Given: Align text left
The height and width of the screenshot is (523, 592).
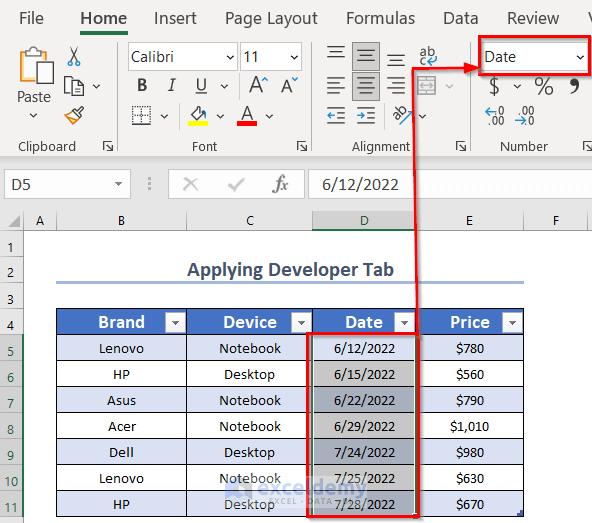Looking at the screenshot, I should (336, 86).
